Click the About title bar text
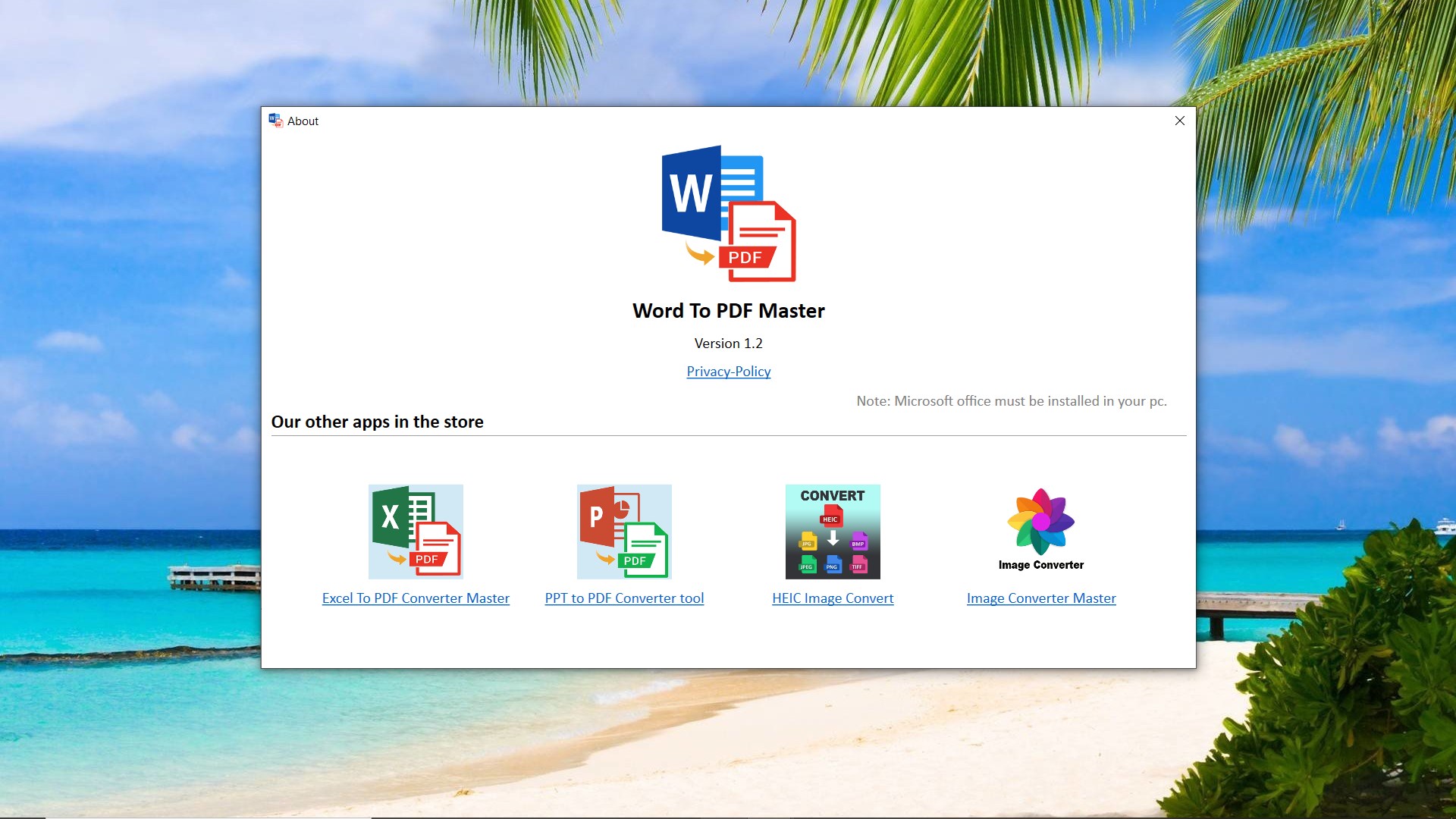This screenshot has width=1456, height=819. pos(303,121)
